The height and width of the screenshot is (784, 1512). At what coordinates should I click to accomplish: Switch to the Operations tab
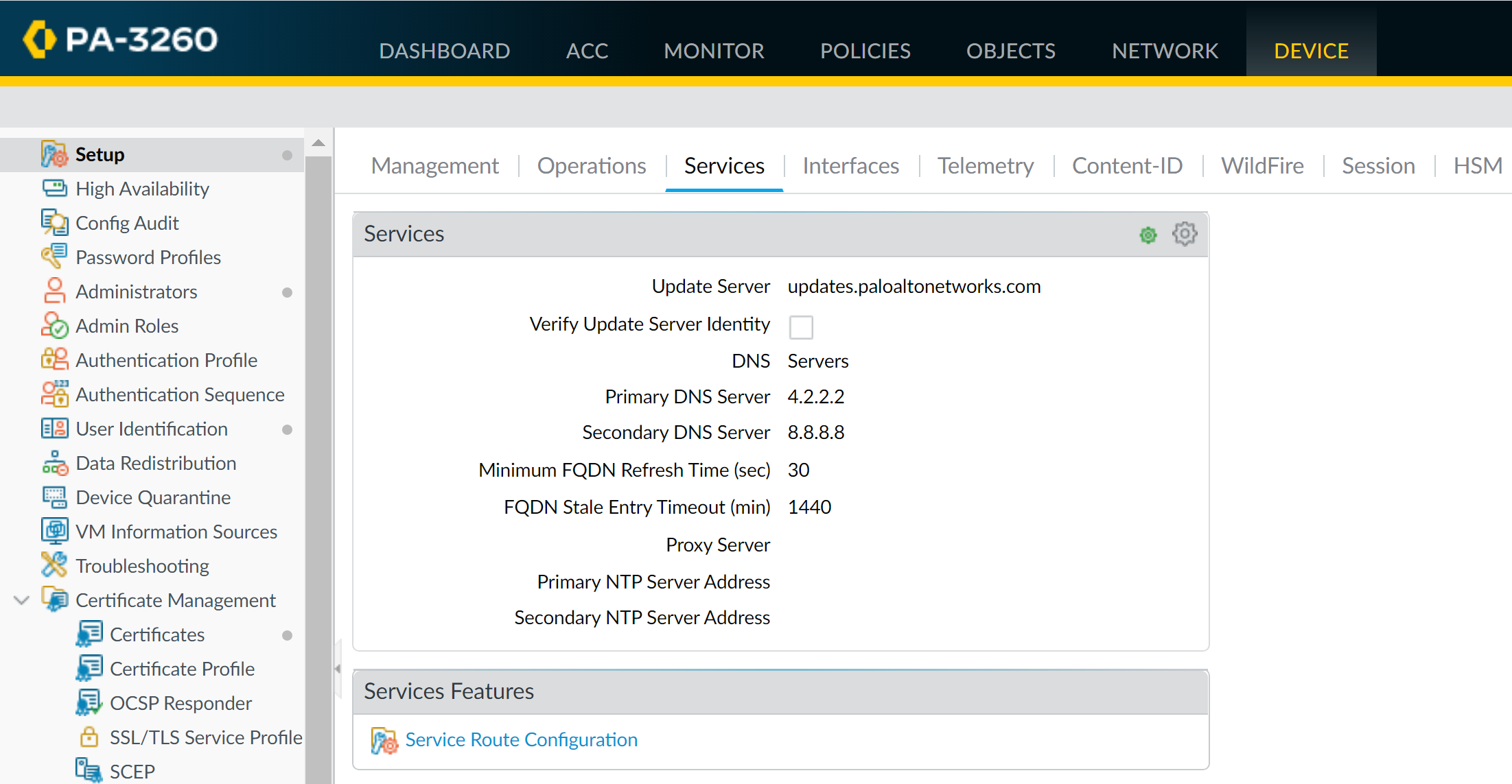[x=591, y=166]
